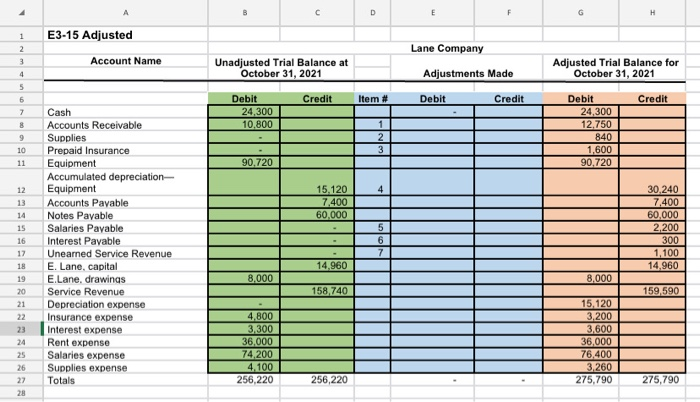The width and height of the screenshot is (700, 402).
Task: Click adjusted Service Revenue credit 159,590
Action: tap(652, 291)
